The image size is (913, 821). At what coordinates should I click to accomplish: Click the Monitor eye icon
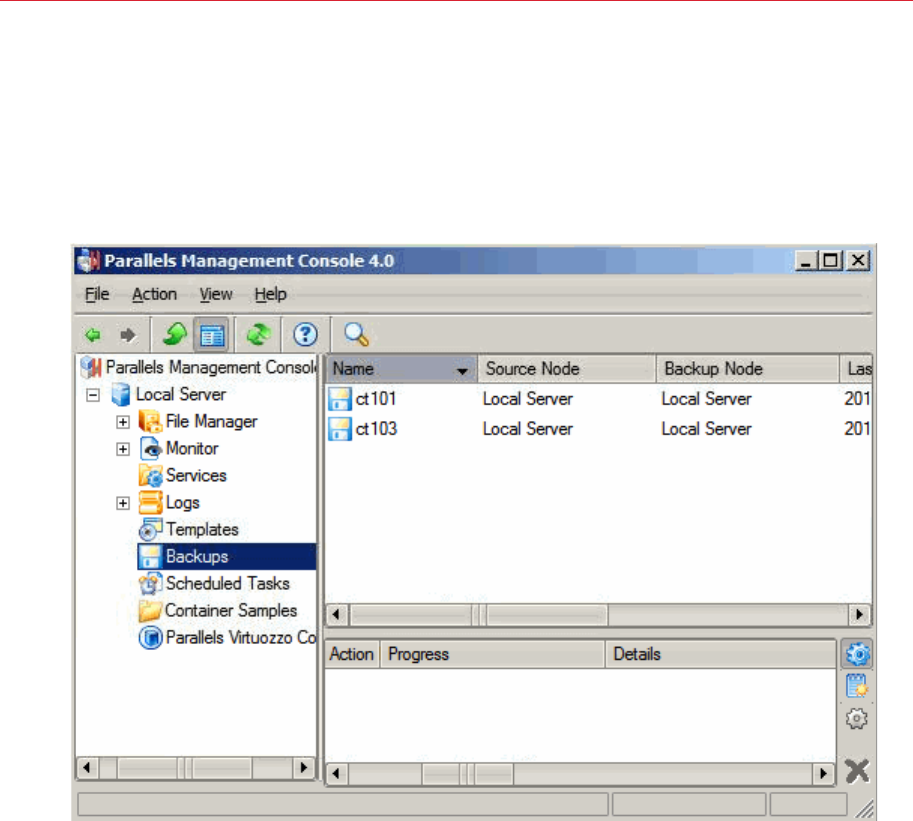150,448
